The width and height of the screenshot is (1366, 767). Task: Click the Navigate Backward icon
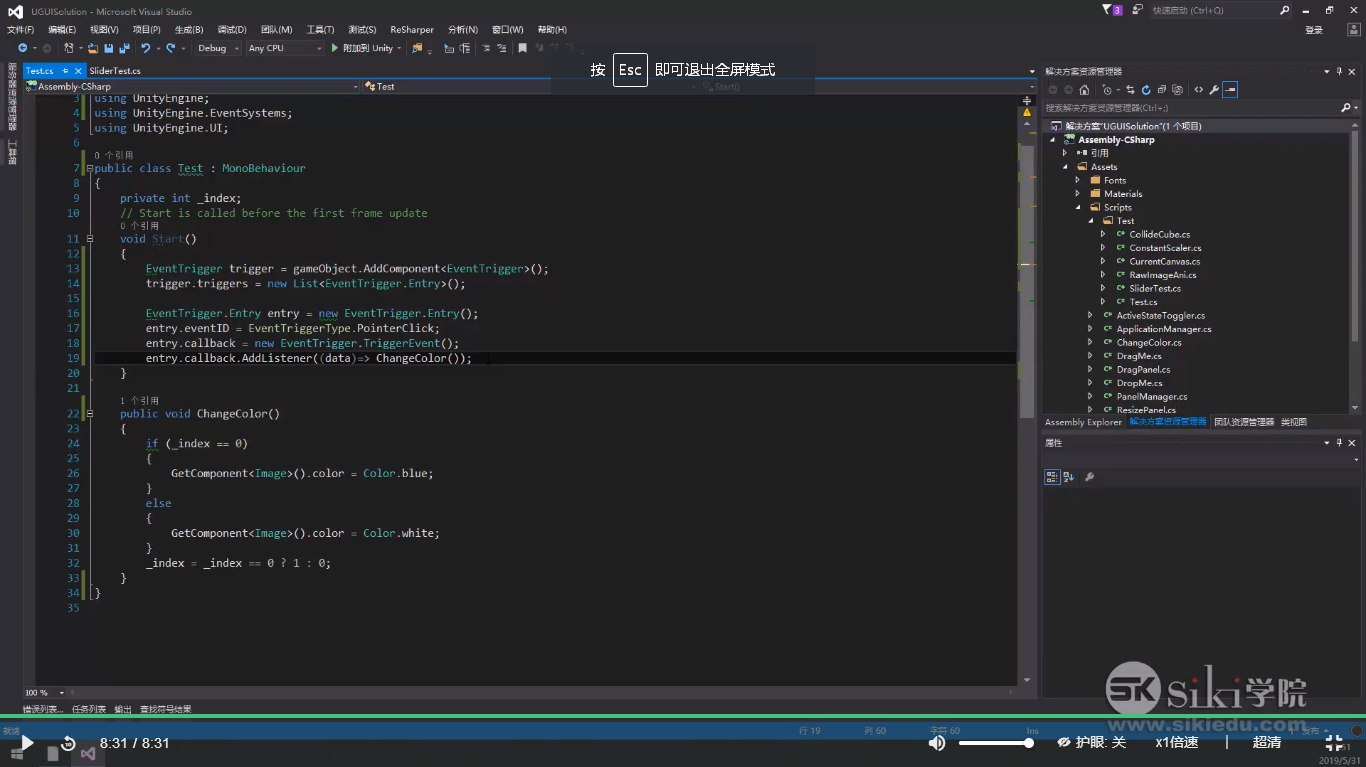pyautogui.click(x=22, y=48)
